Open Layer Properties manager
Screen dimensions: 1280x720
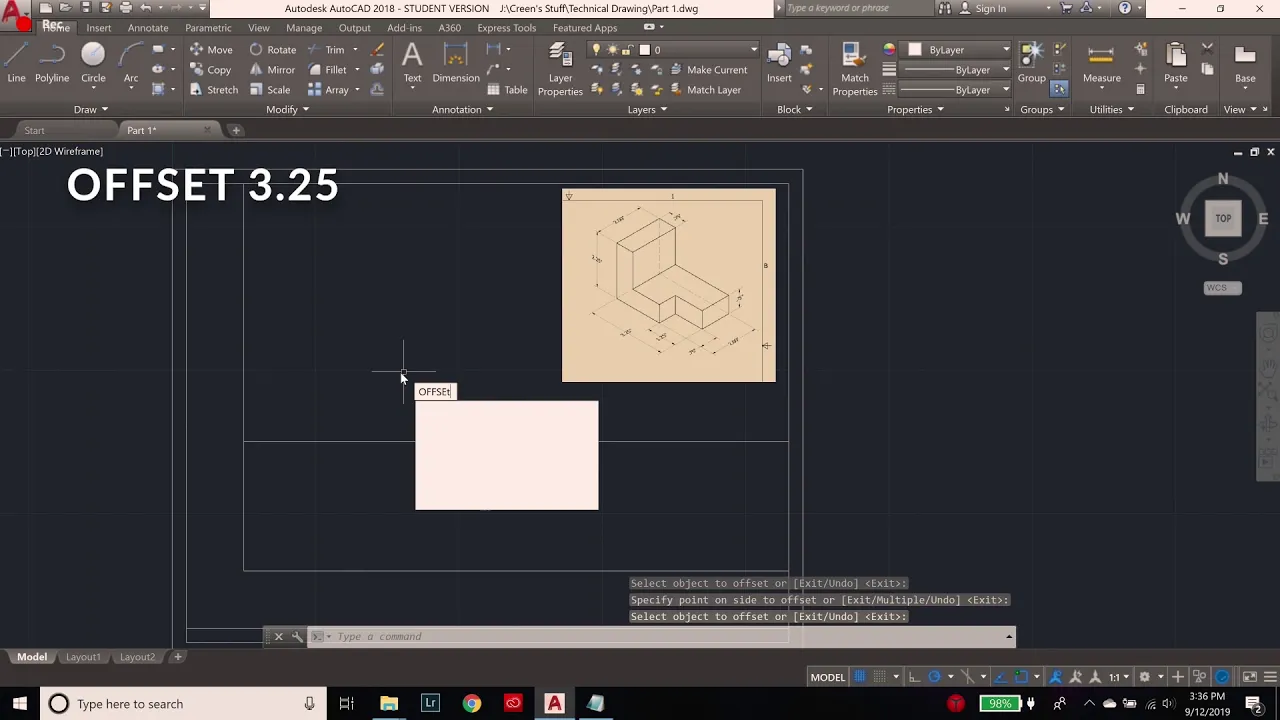click(560, 70)
